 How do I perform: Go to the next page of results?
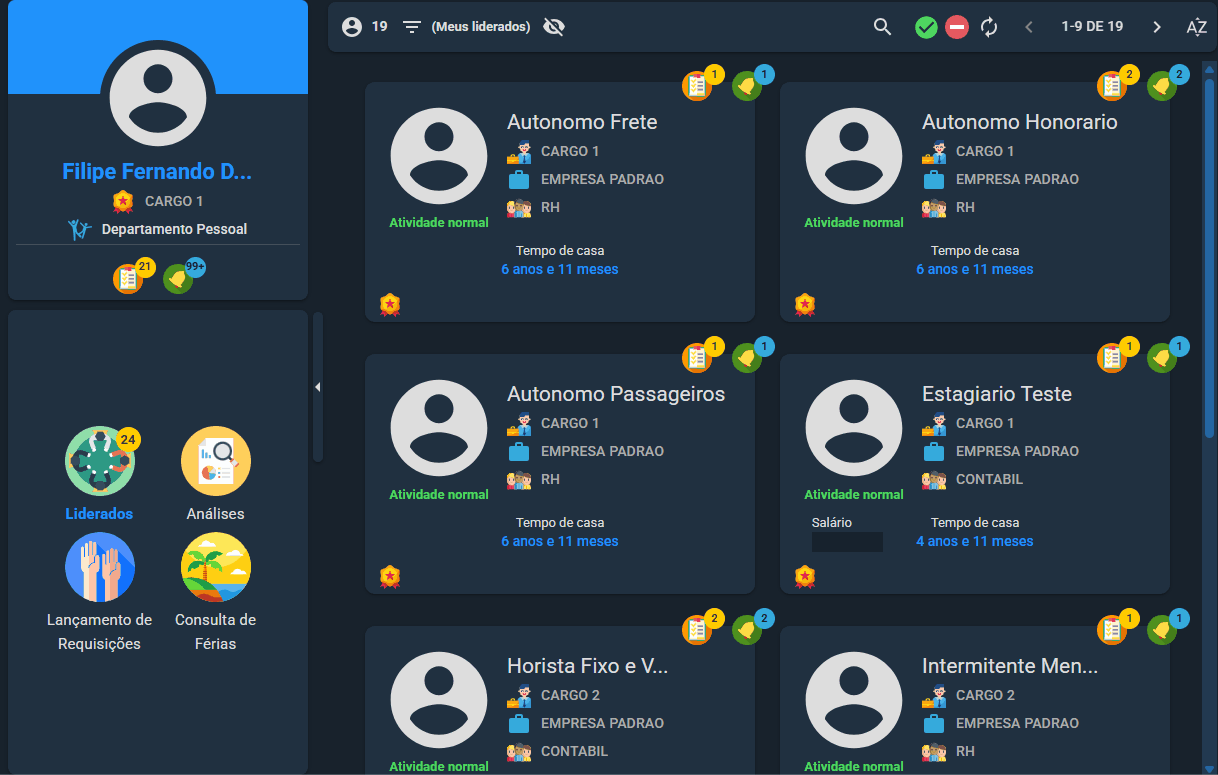pos(1157,27)
